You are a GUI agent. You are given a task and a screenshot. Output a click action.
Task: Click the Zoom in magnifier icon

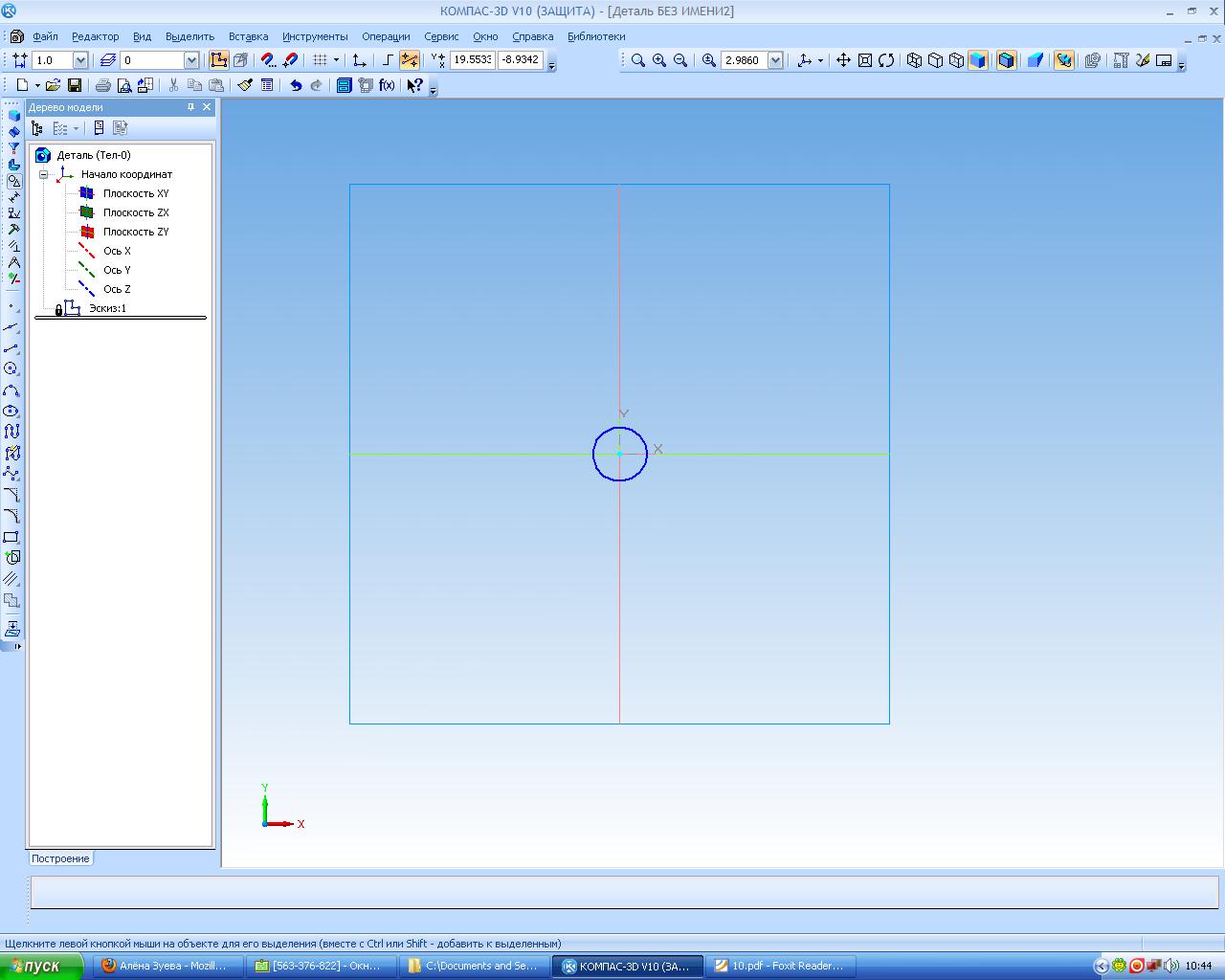tap(659, 60)
